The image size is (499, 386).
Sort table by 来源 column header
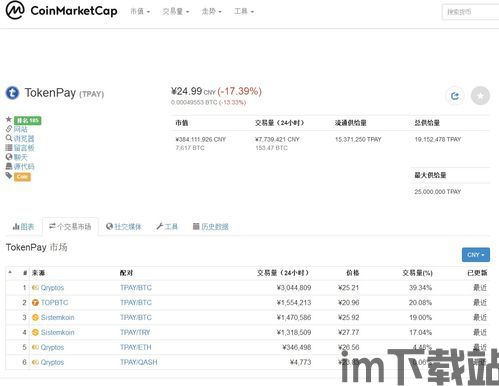point(38,273)
